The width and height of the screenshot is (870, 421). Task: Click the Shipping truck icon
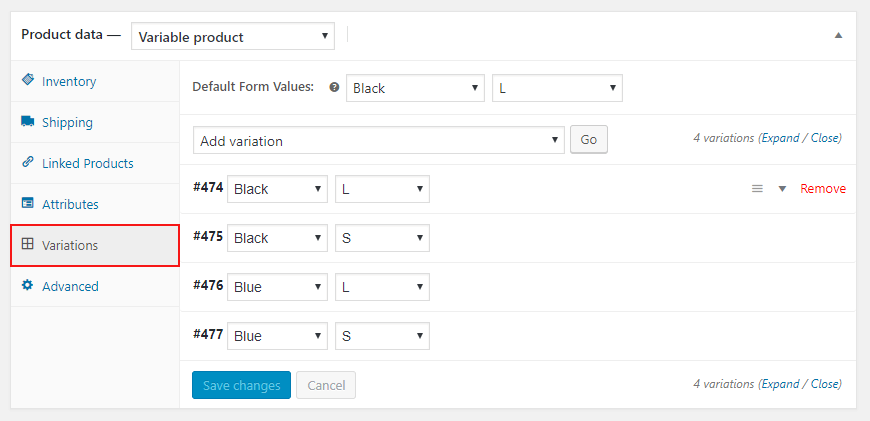[28, 122]
